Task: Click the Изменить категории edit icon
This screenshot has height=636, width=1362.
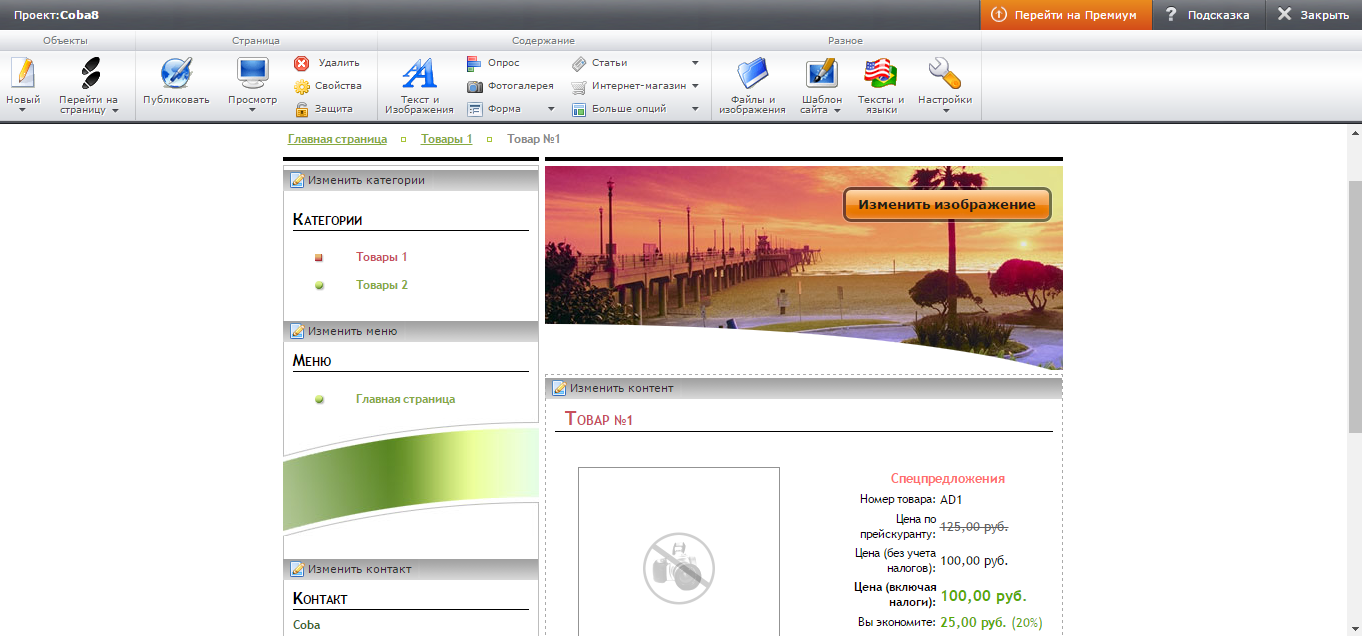Action: tap(297, 180)
